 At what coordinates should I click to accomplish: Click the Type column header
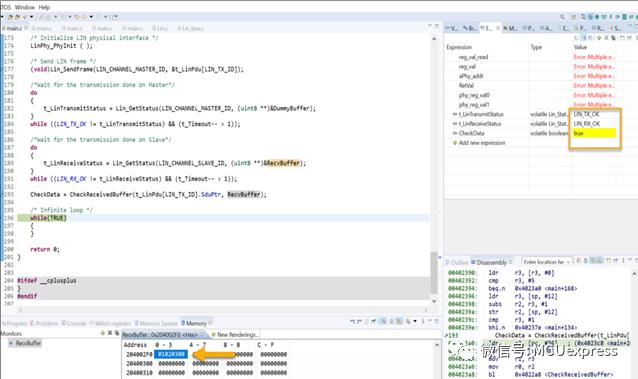(536, 47)
